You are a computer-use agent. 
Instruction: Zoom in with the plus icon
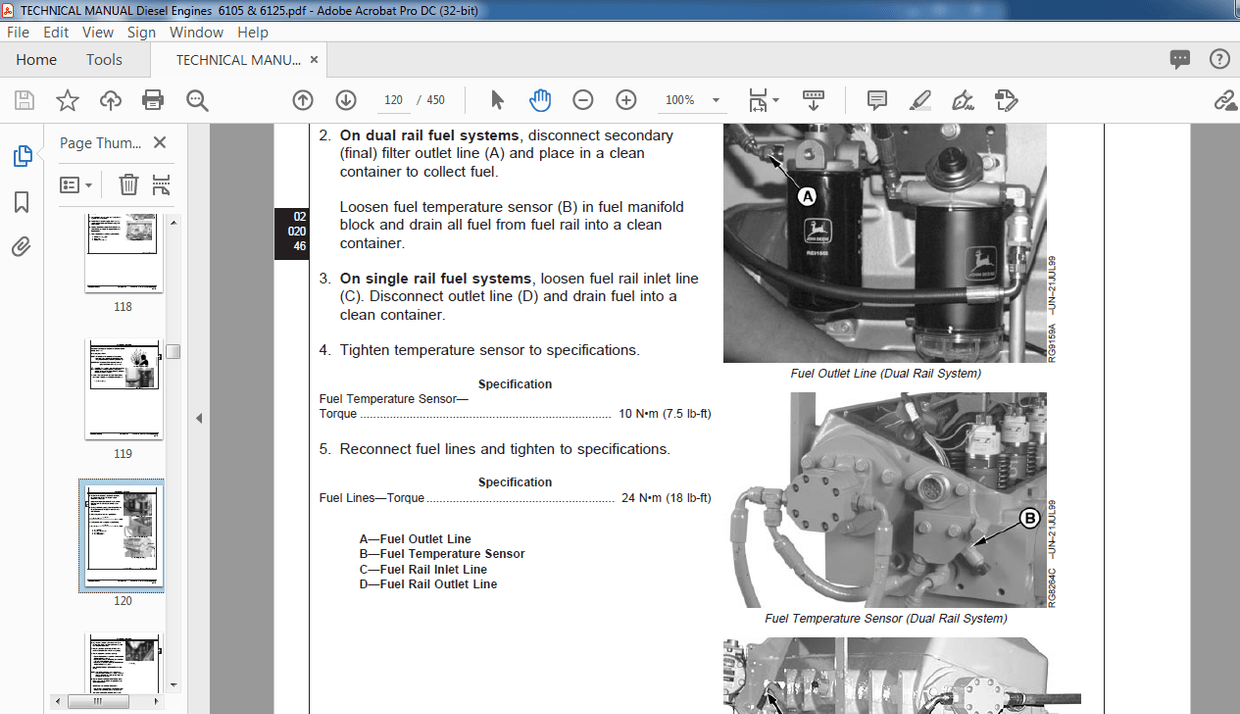(x=626, y=100)
